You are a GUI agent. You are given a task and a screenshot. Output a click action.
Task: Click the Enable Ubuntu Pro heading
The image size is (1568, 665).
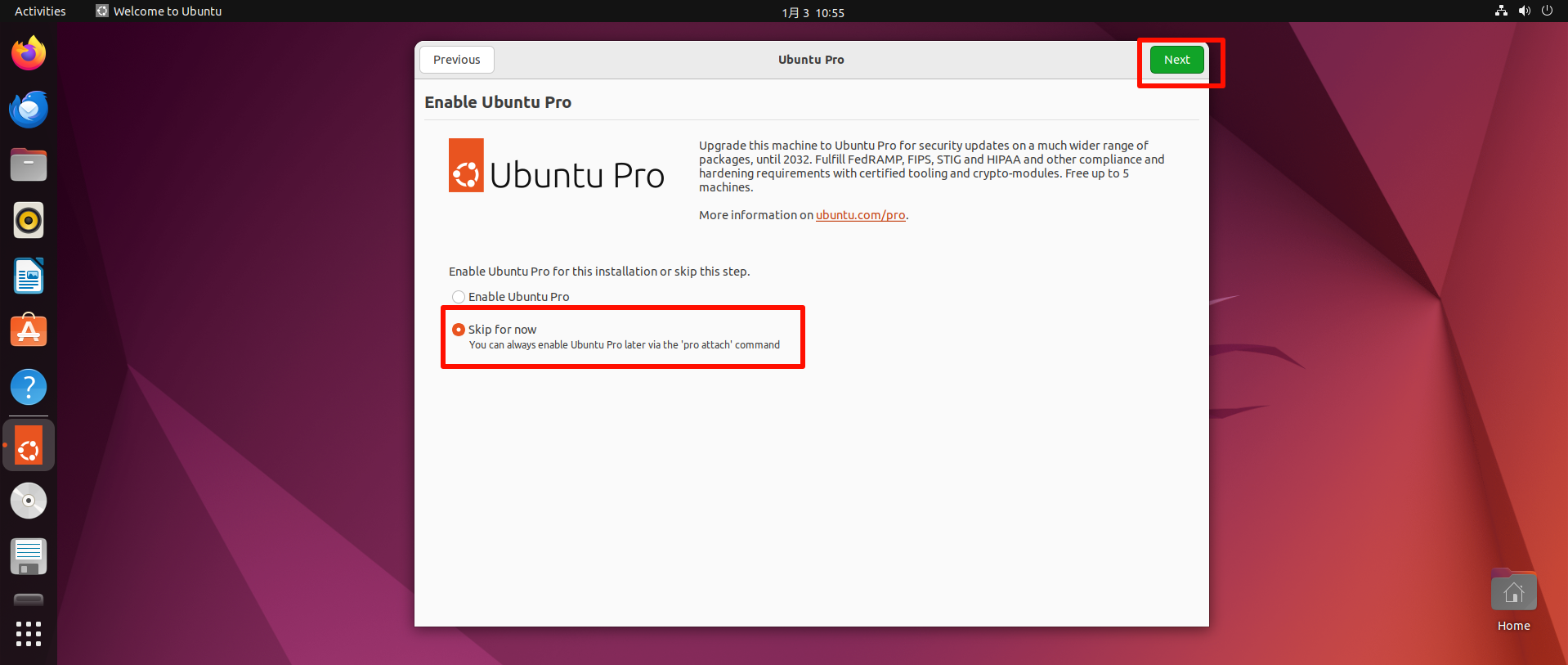[x=498, y=102]
